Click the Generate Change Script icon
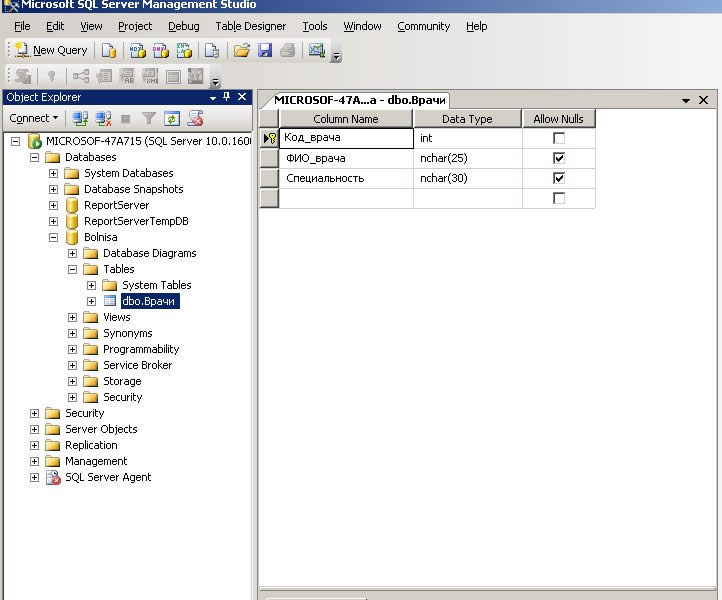Screen dimensions: 722x600 point(23,76)
